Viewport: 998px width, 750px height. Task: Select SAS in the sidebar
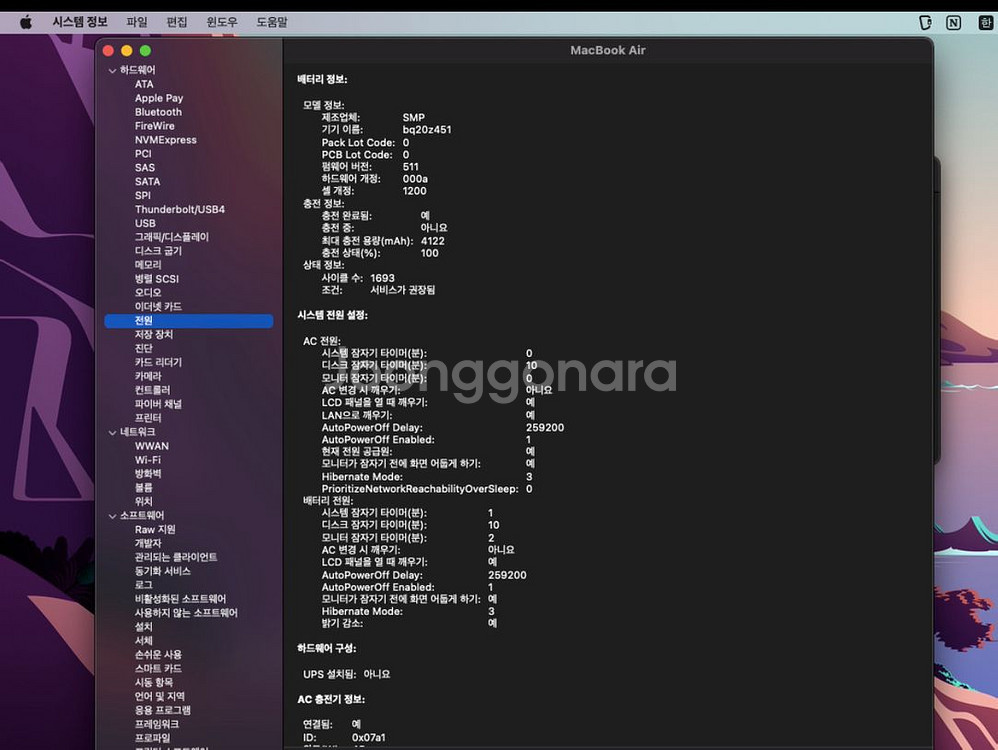144,168
